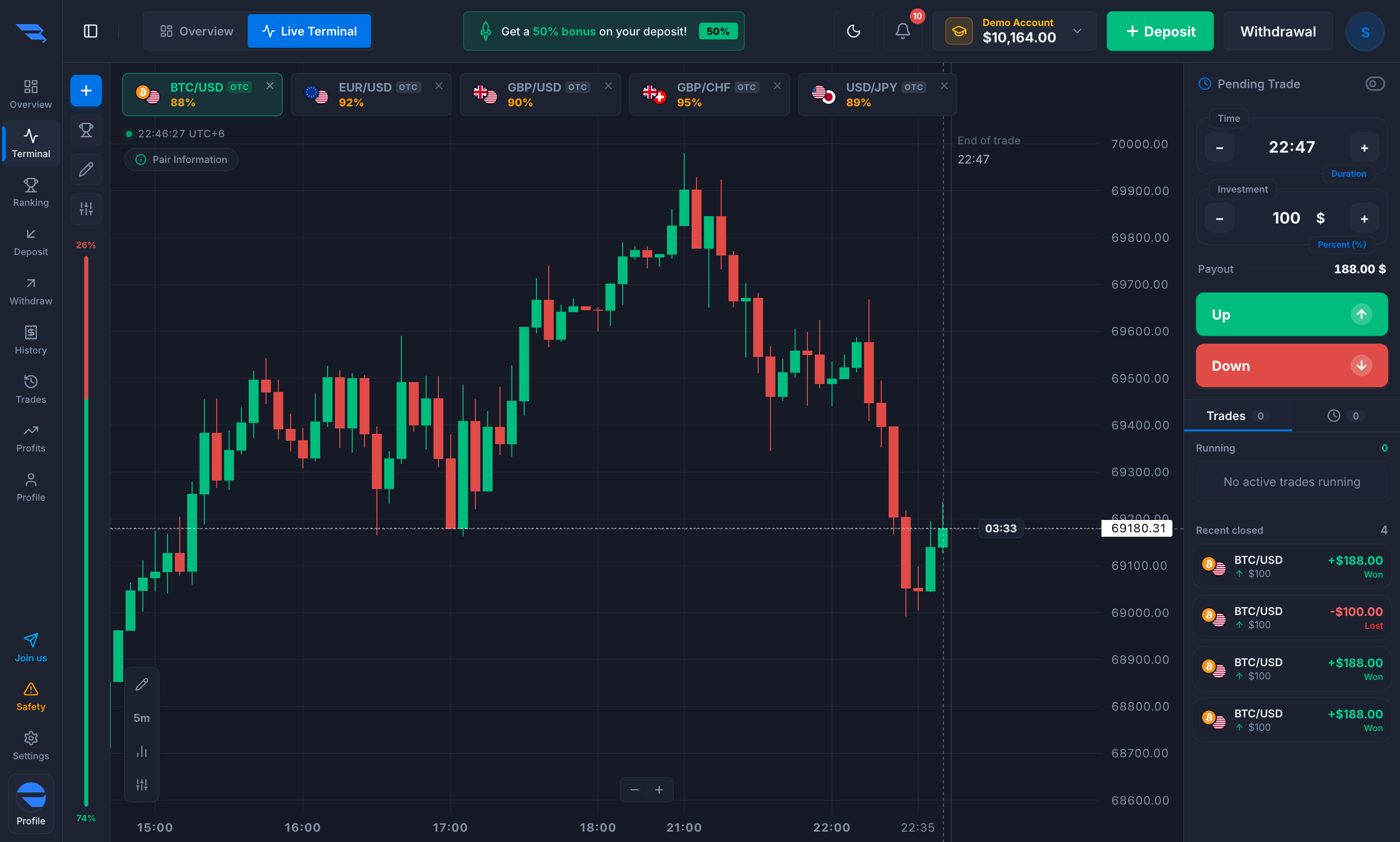This screenshot has height=842, width=1400.
Task: Open chart indicators sliders icon
Action: 86,209
